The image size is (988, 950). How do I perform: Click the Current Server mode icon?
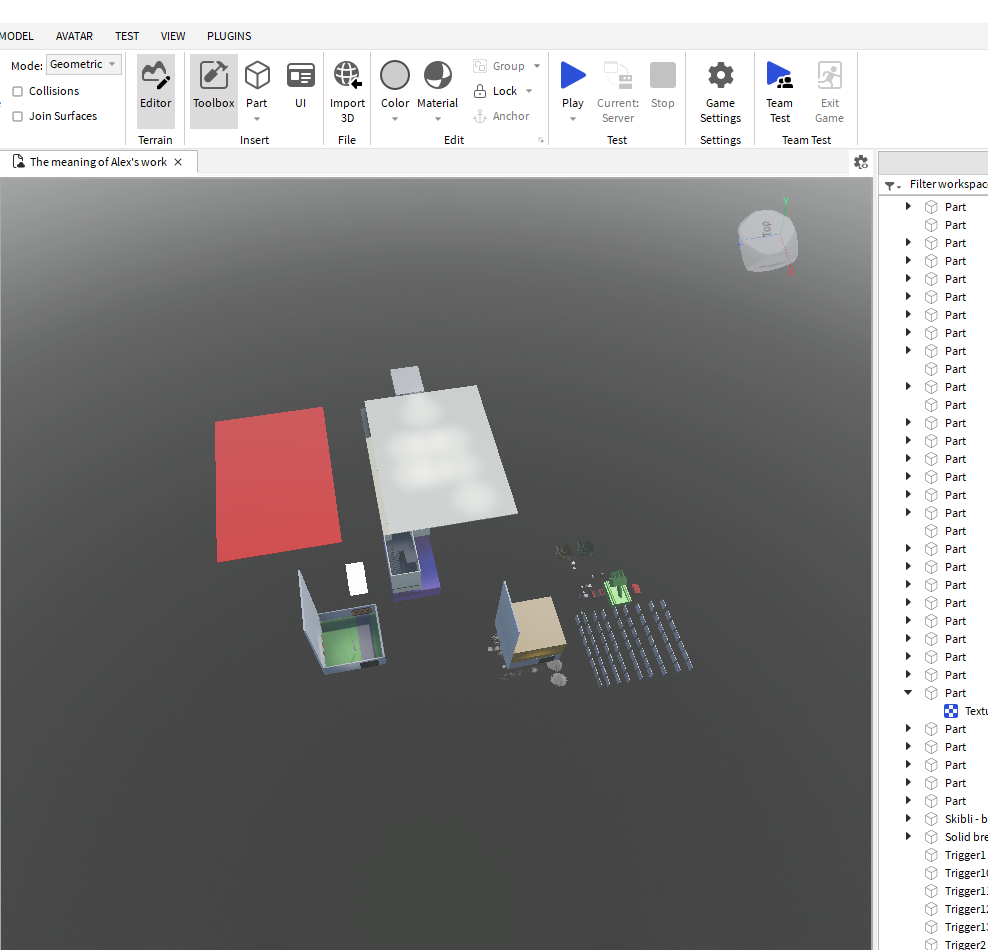[x=618, y=76]
